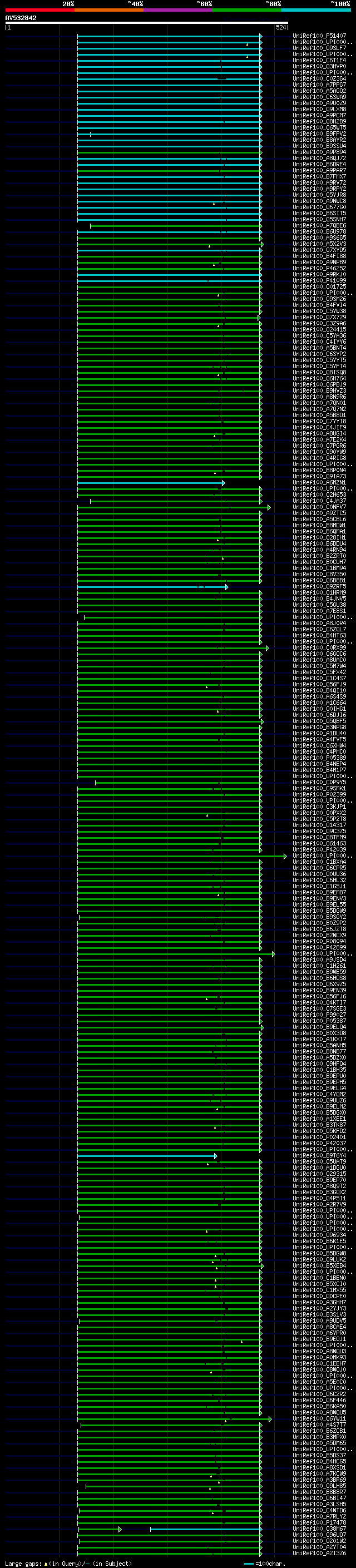Select hit label UniRef100_P17478
Viewport: 356px width, 1568px height.
319,1523
